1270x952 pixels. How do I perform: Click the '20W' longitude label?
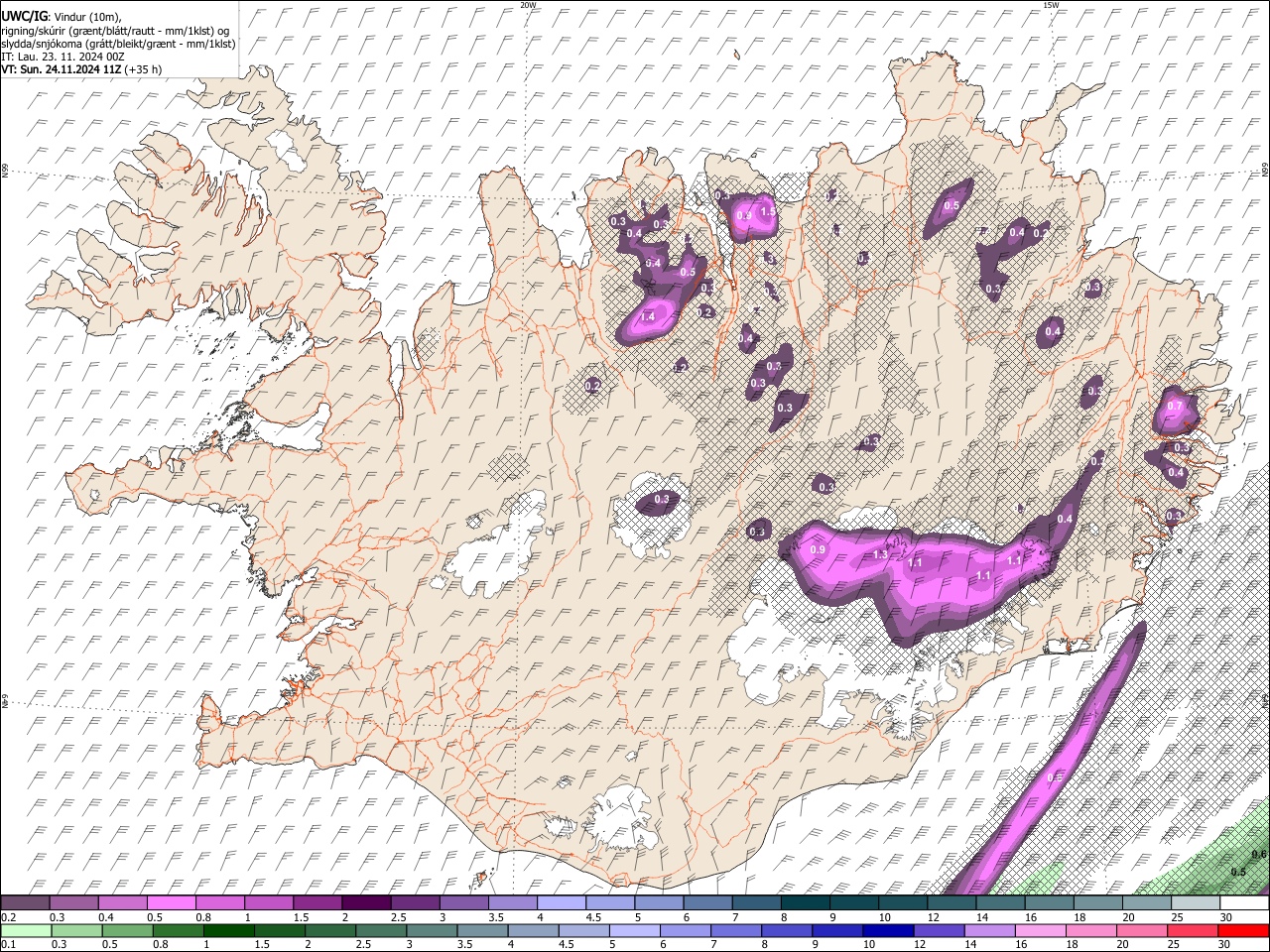[x=528, y=5]
